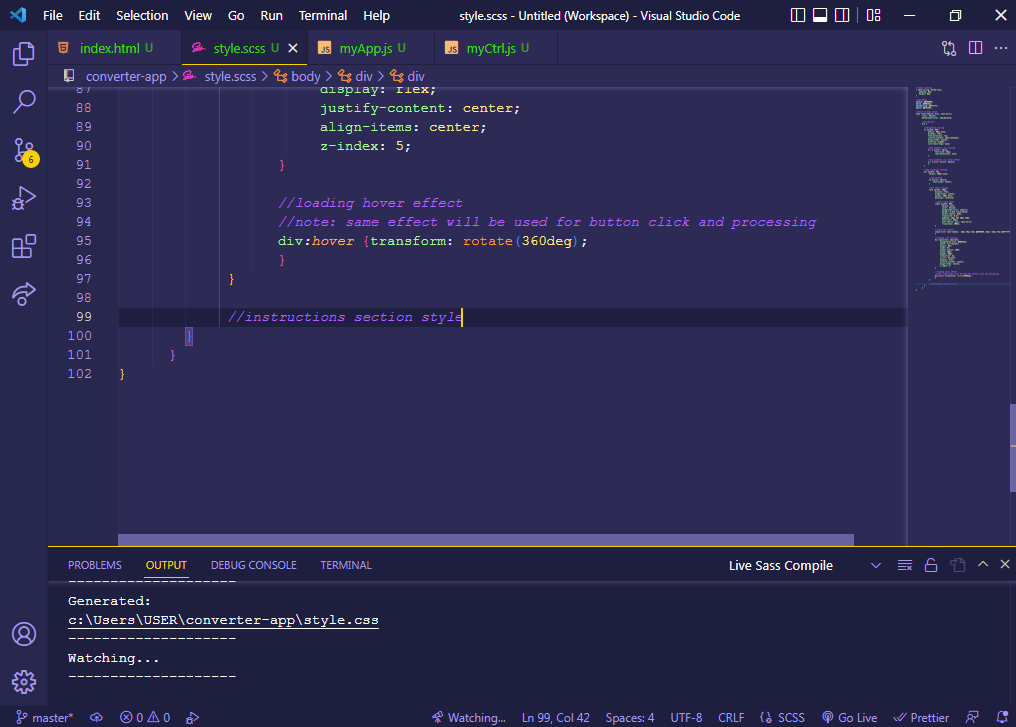Open the Extensions view

click(24, 246)
